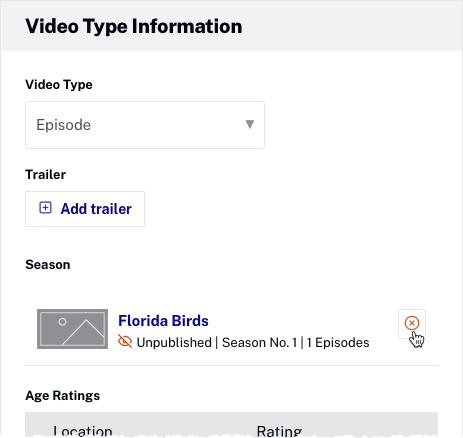Image resolution: width=463 pixels, height=438 pixels.
Task: Click the Rating column header
Action: tap(279, 431)
